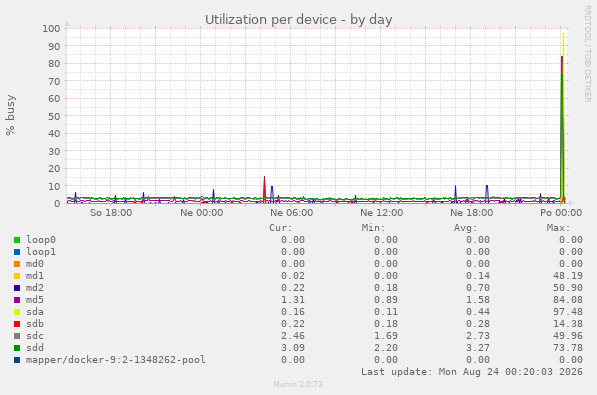The image size is (597, 395).
Task: Select the mapper/docker-9:2-1348262-pool label
Action: 116,360
